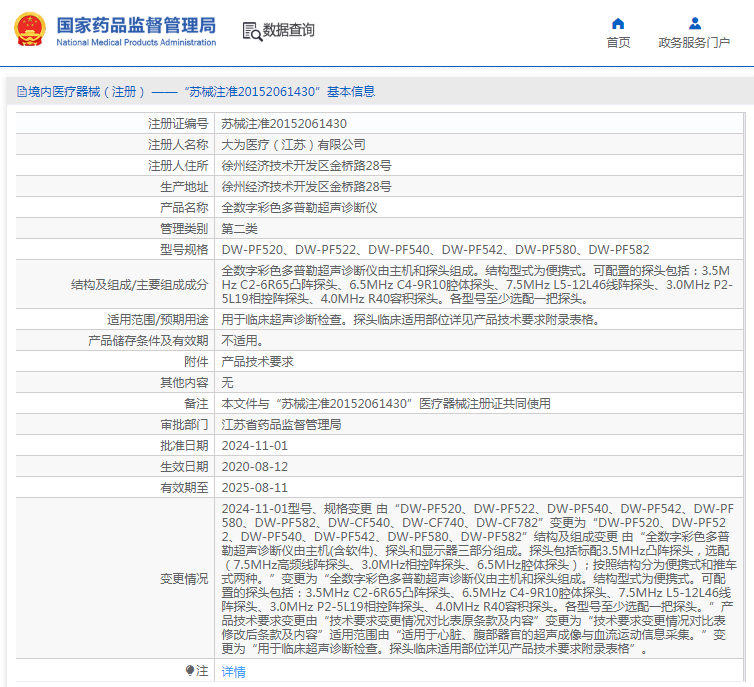Click intended use text 用于临床超声诊断检查

pyautogui.click(x=410, y=320)
